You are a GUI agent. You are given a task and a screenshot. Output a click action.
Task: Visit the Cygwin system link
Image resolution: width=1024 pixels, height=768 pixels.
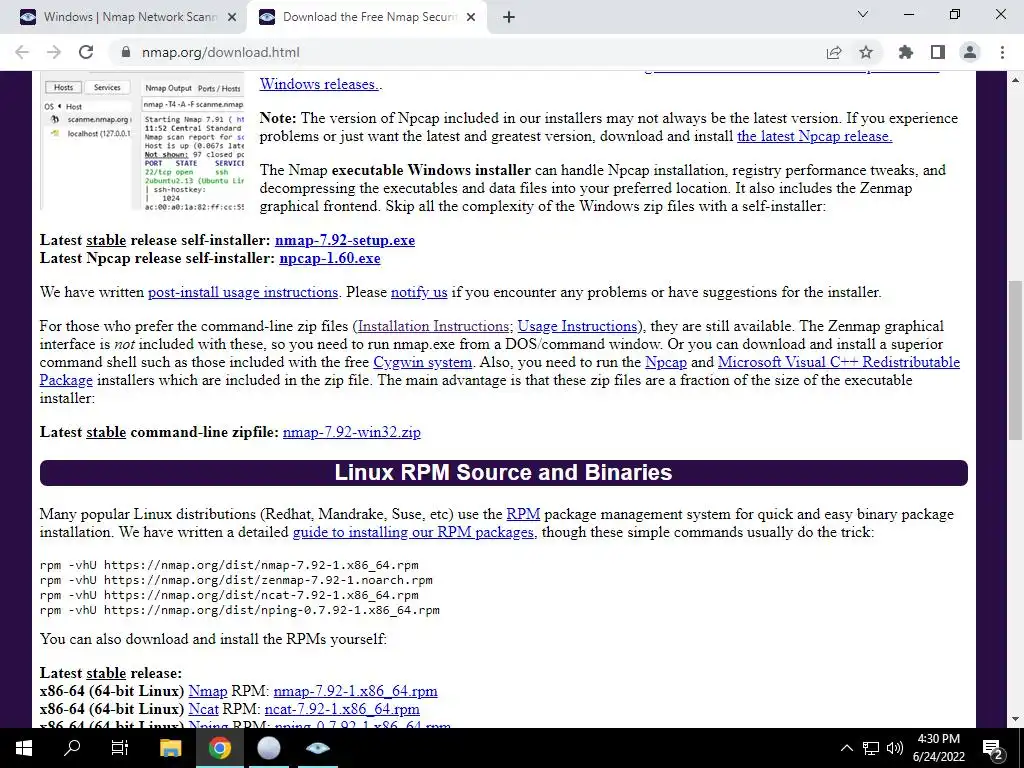pyautogui.click(x=423, y=362)
